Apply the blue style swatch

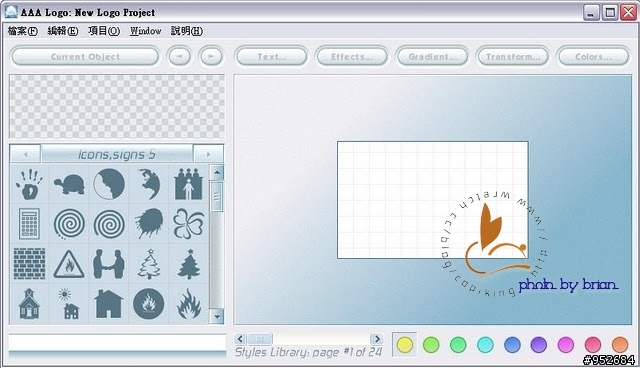(x=512, y=345)
